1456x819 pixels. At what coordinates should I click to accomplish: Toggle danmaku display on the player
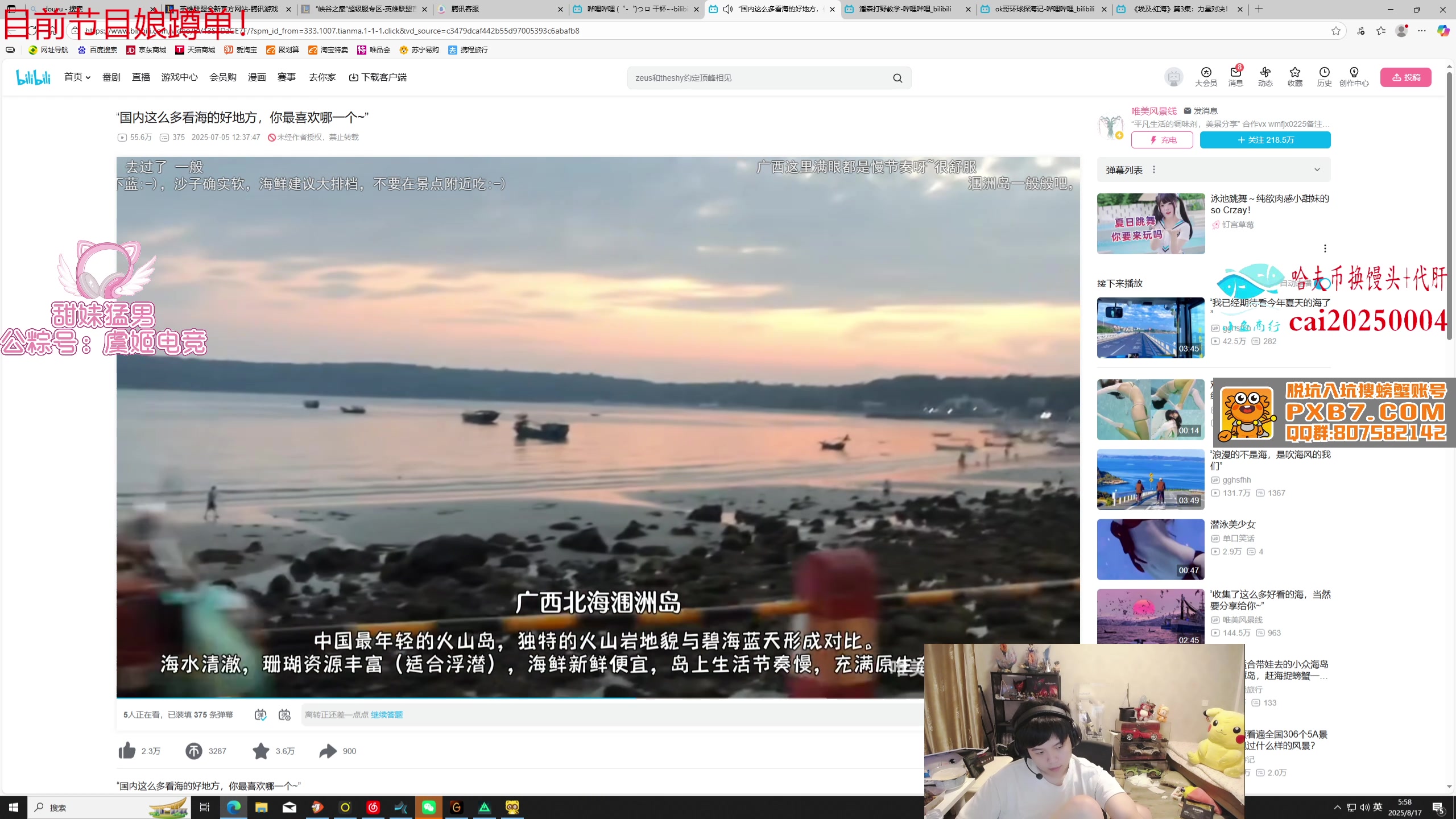(260, 714)
